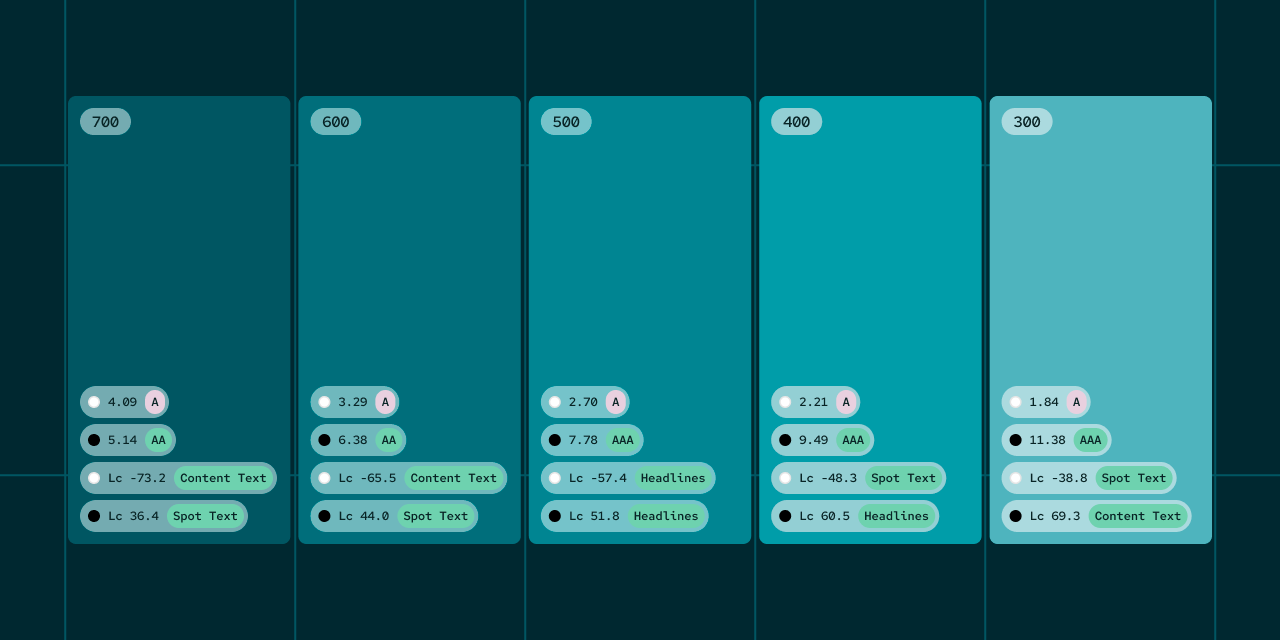Select the 600 shade label
This screenshot has height=640, width=1280.
click(x=336, y=122)
